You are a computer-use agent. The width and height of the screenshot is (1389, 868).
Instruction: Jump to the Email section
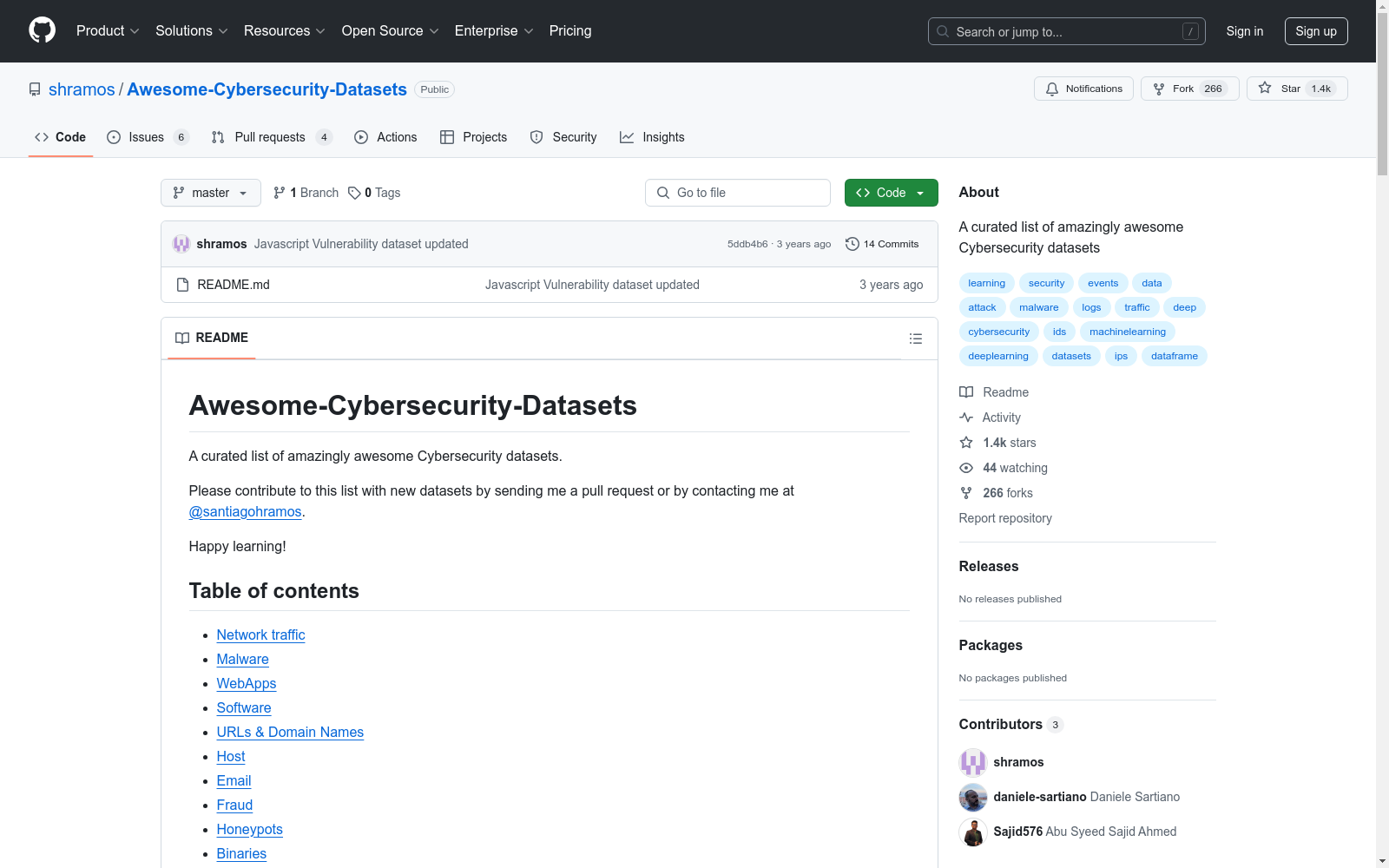[x=234, y=781]
